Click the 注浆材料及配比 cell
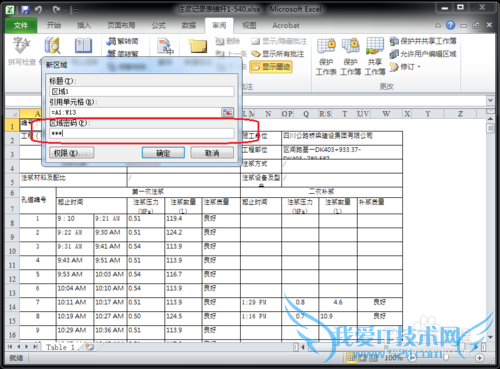 [x=73, y=180]
